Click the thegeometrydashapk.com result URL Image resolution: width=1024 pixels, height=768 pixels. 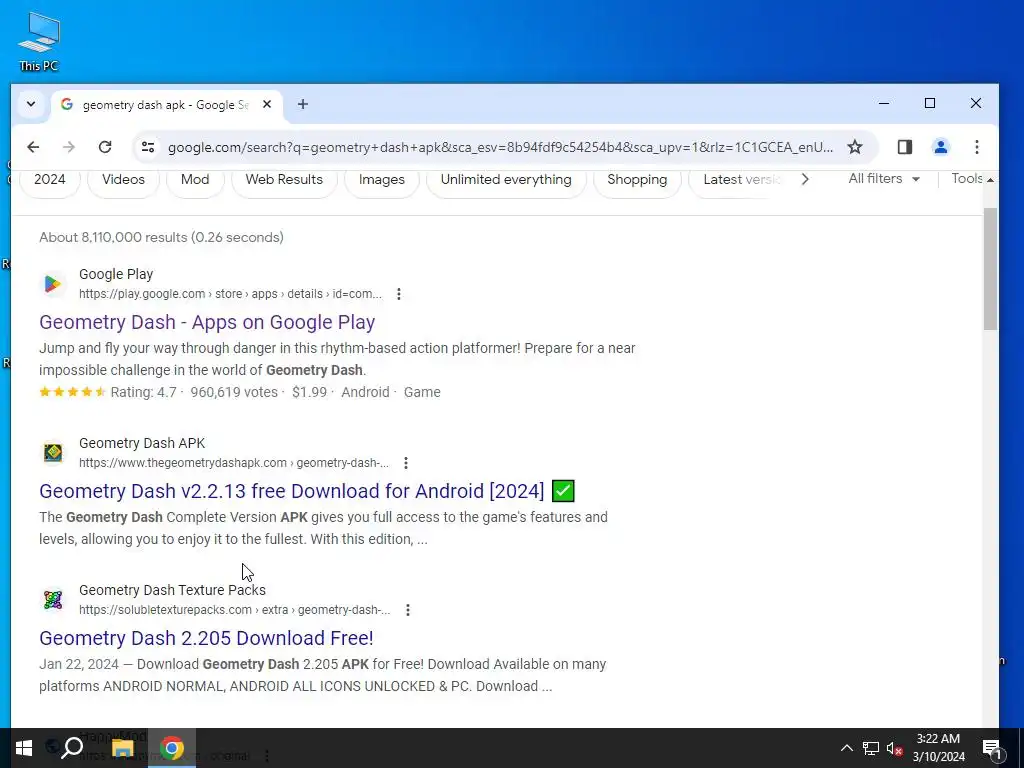tap(234, 463)
